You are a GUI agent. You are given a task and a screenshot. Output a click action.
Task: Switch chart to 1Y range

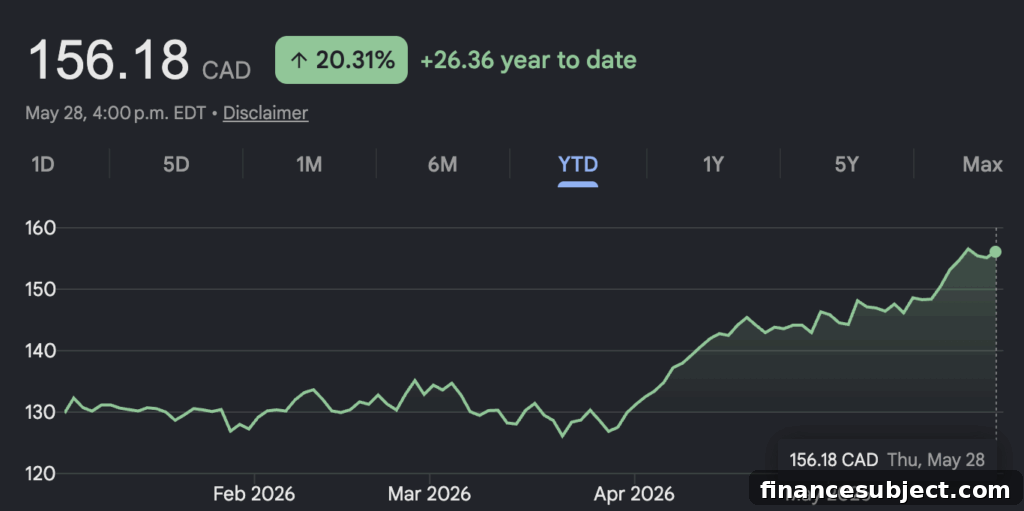coord(713,164)
